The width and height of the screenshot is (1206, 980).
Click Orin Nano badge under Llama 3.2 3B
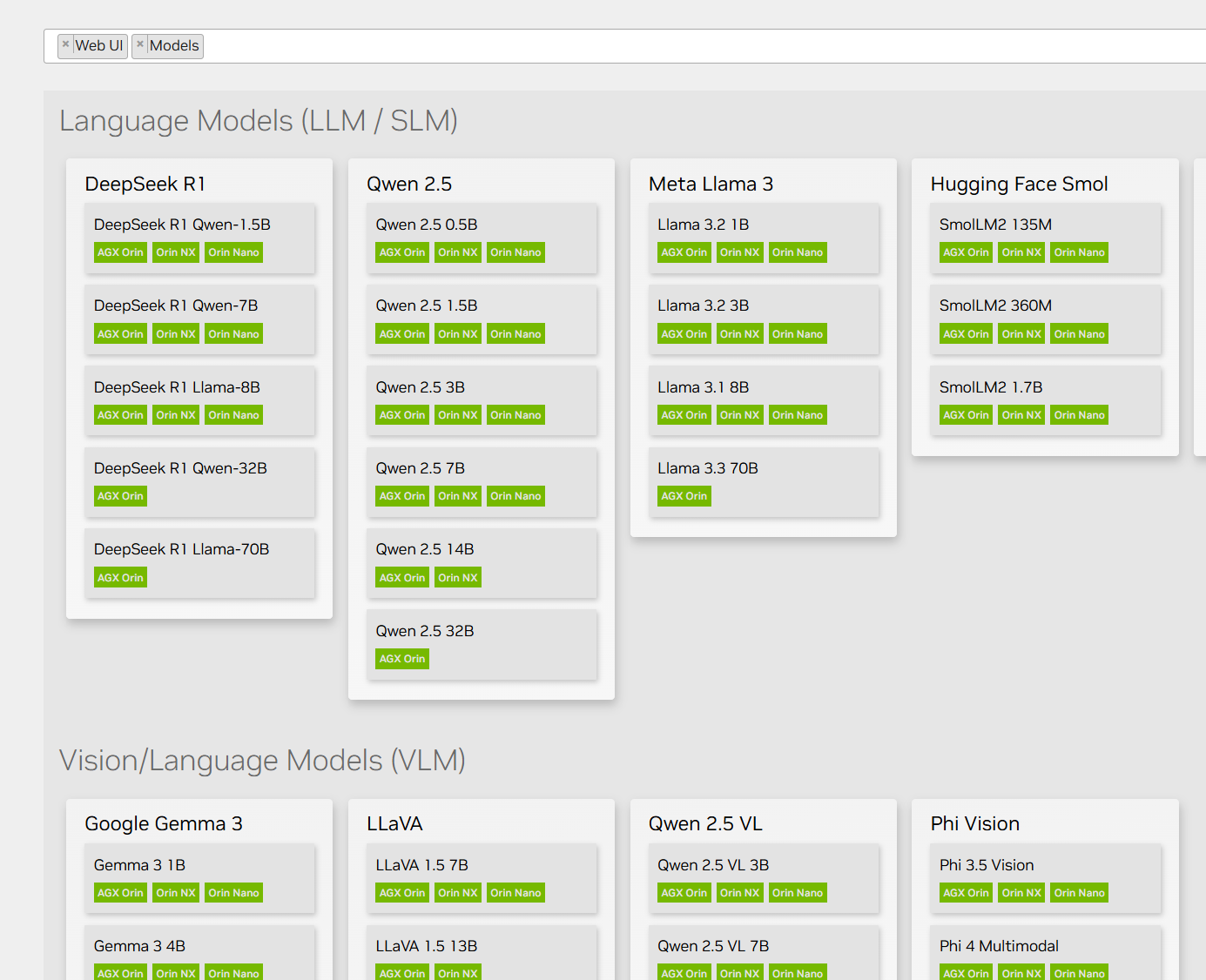(x=798, y=334)
